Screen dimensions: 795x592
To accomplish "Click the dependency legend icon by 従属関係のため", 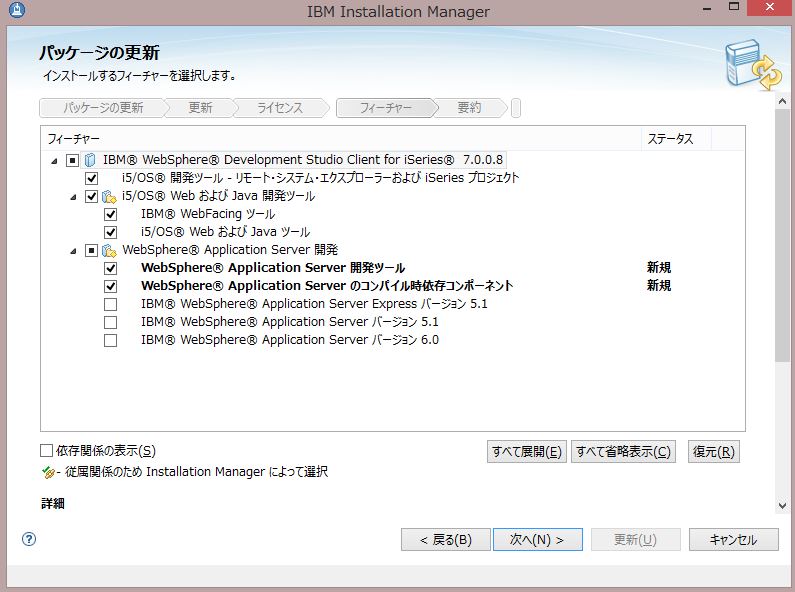I will click(x=48, y=472).
